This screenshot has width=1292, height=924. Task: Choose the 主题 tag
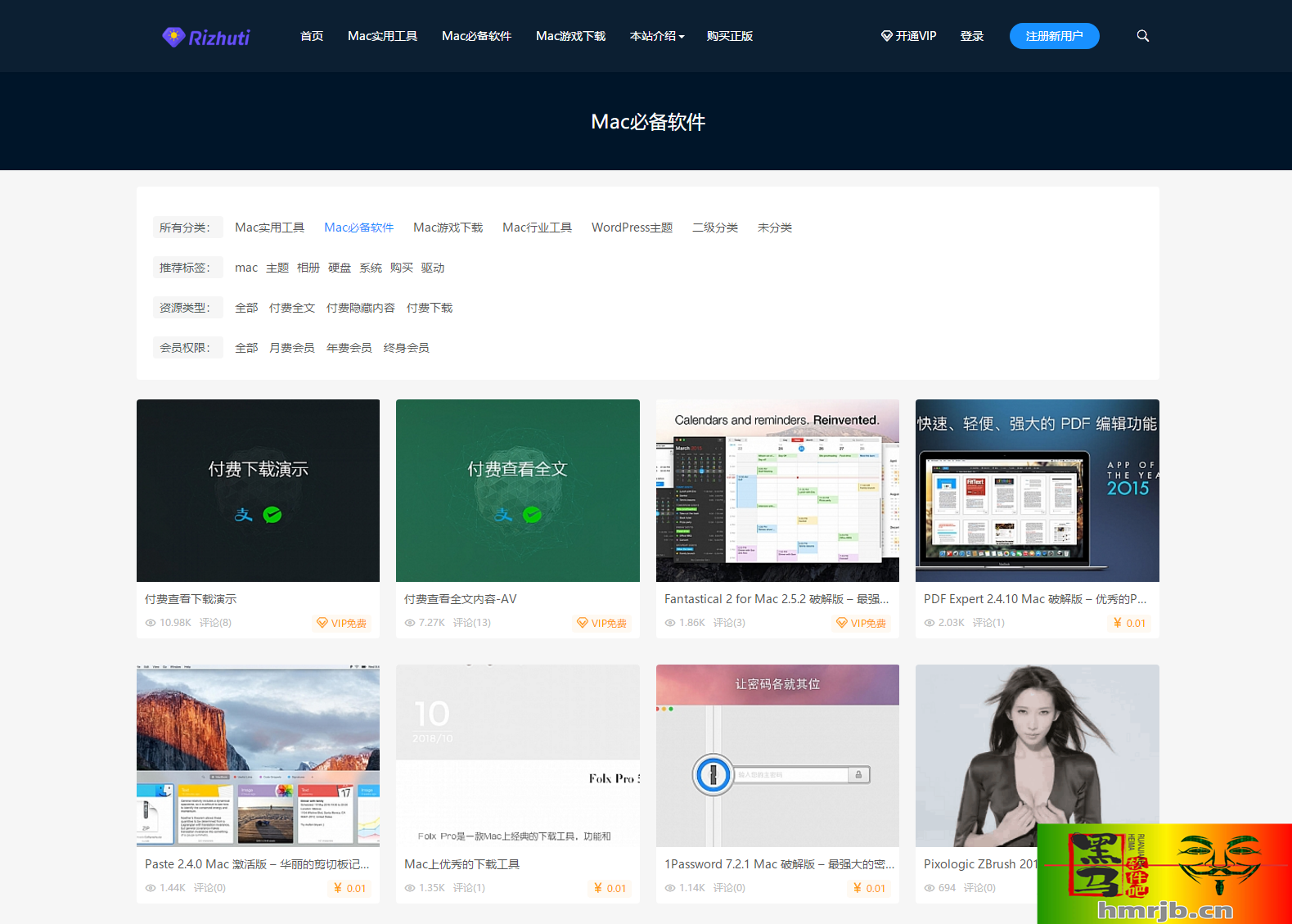point(277,268)
